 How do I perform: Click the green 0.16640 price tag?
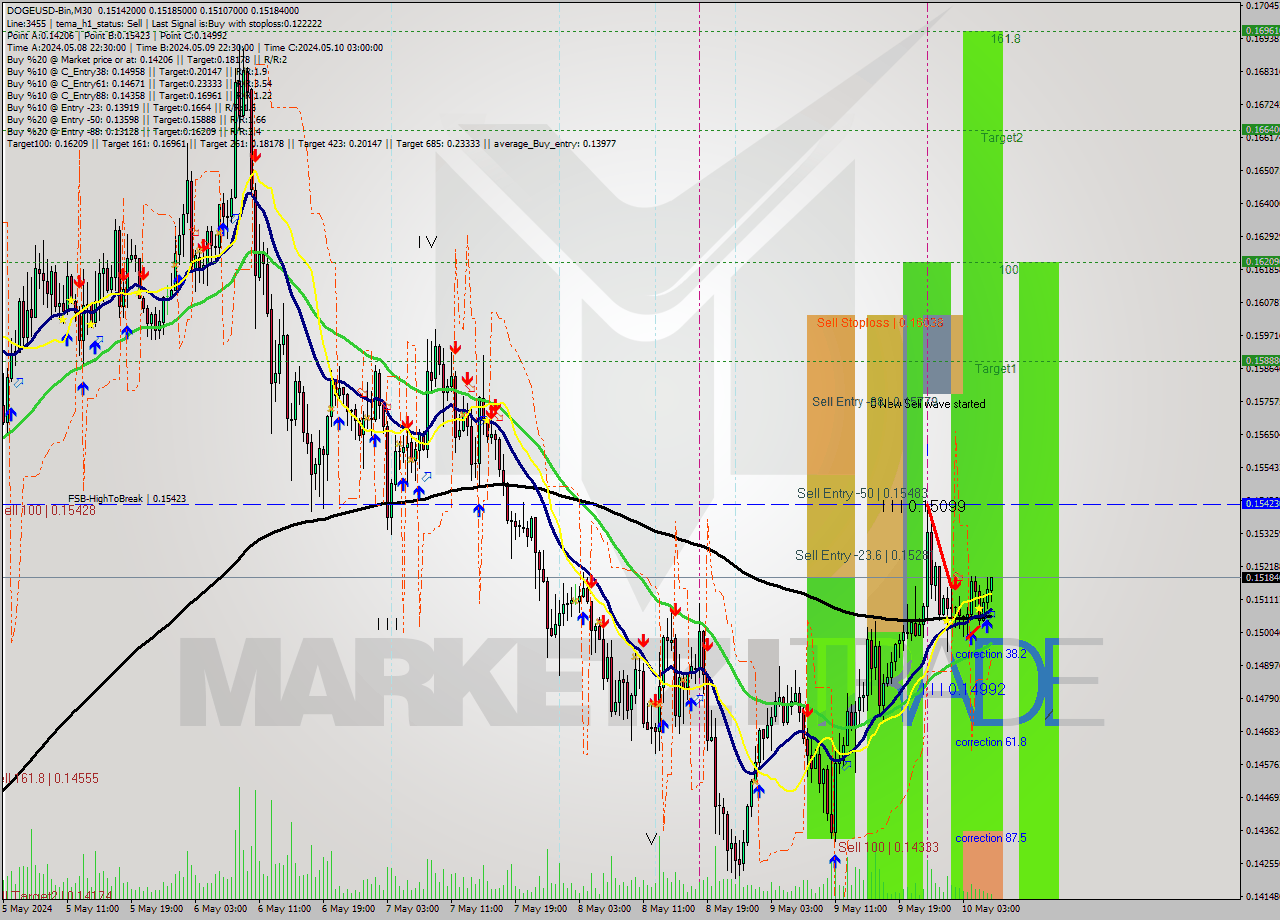click(1260, 129)
